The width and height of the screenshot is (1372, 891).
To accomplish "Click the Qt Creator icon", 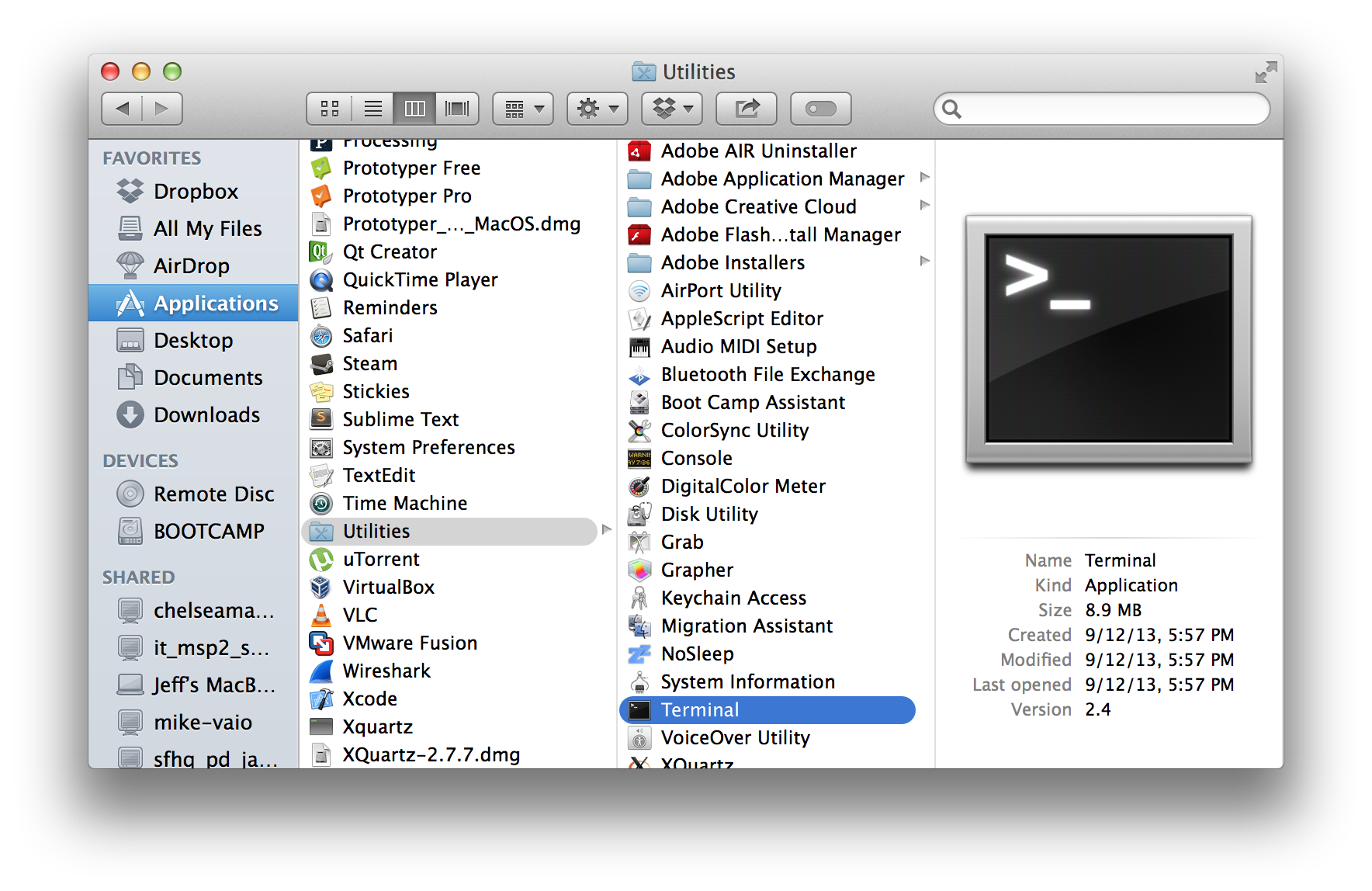I will (321, 251).
